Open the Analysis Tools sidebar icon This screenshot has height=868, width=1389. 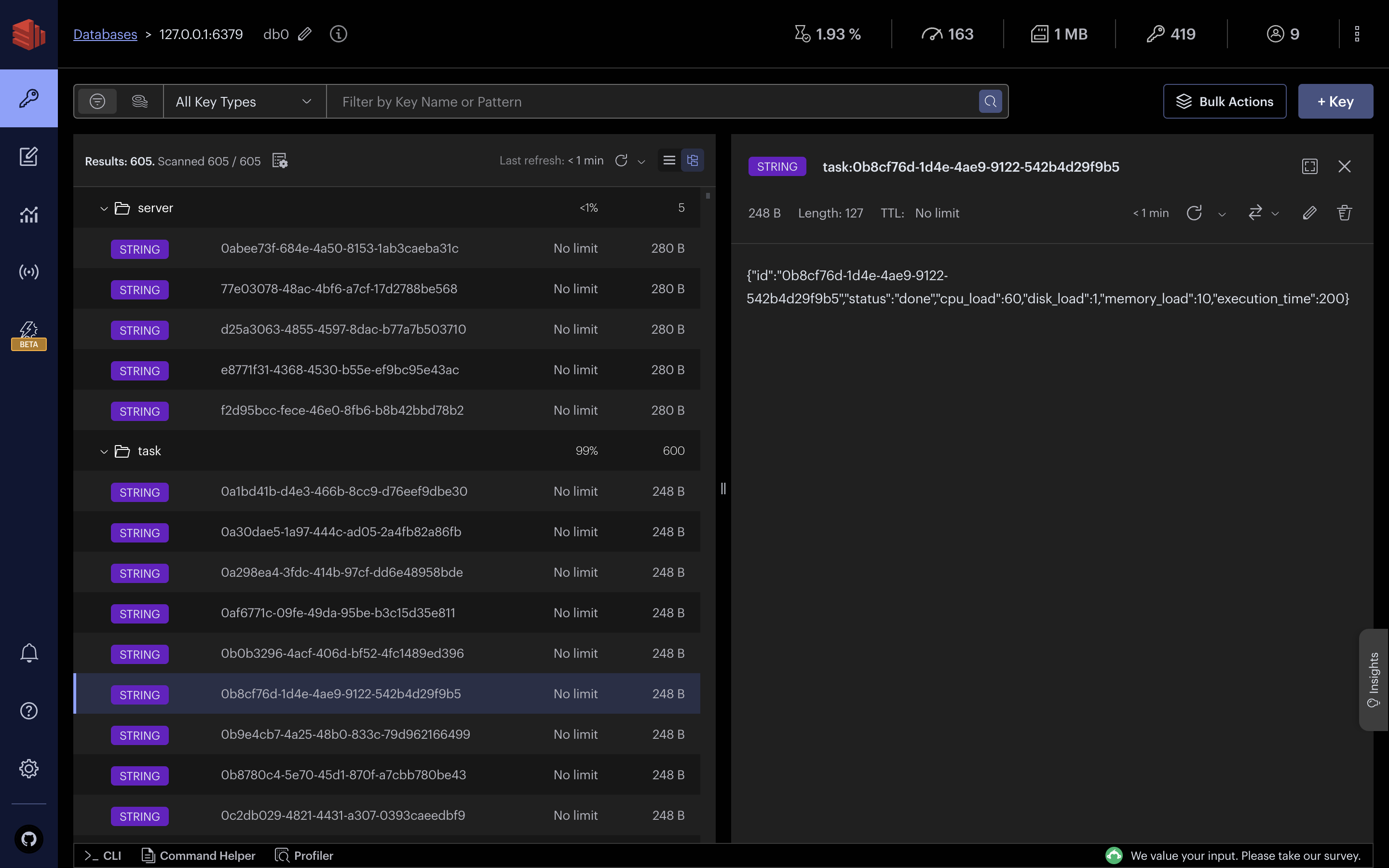[29, 214]
